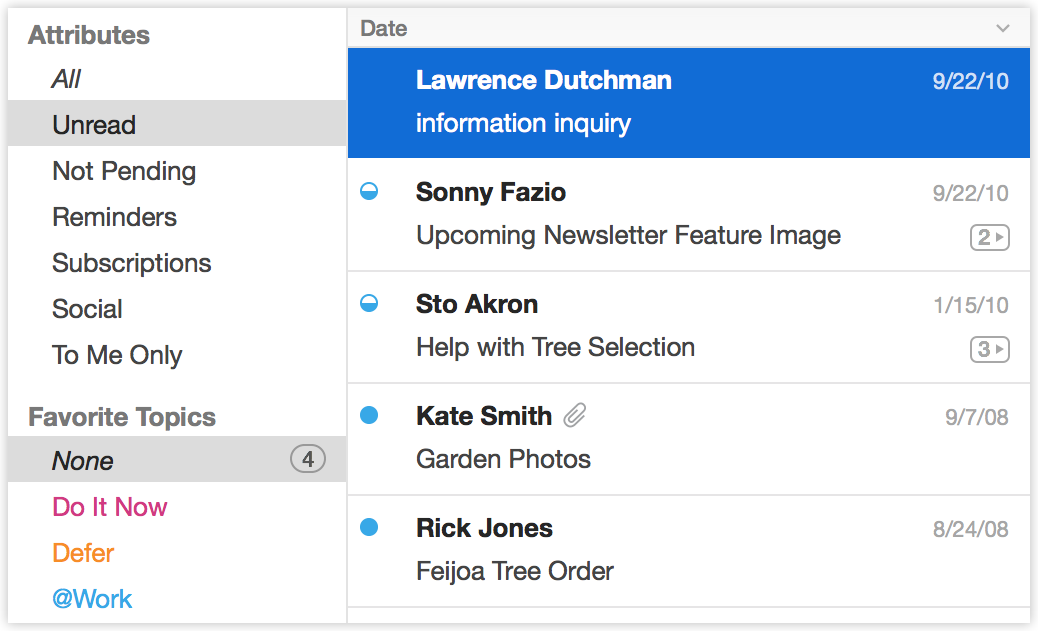Open the Subscriptions mailbox filter
The height and width of the screenshot is (631, 1038).
click(131, 263)
